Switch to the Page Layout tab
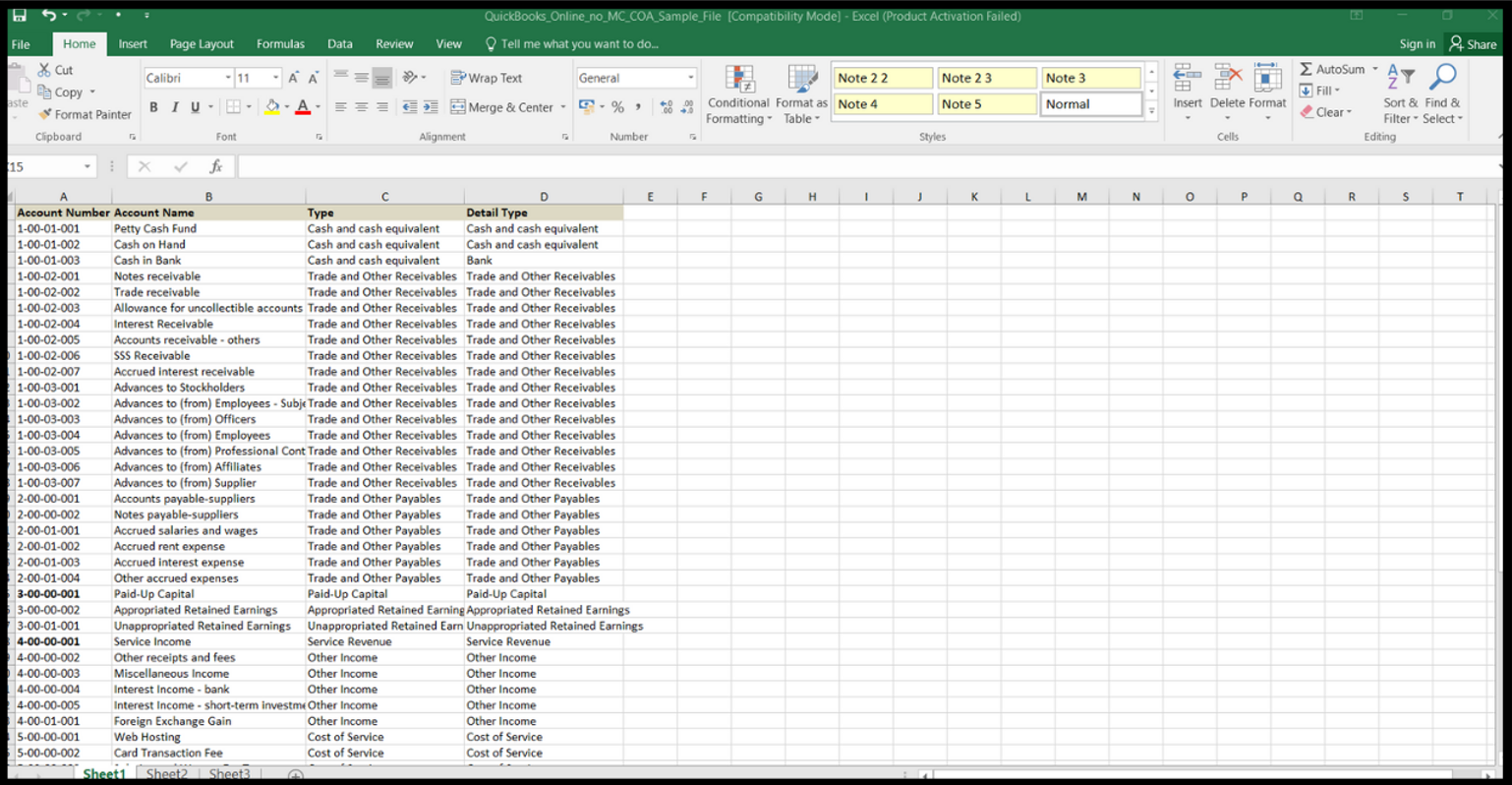 click(202, 44)
